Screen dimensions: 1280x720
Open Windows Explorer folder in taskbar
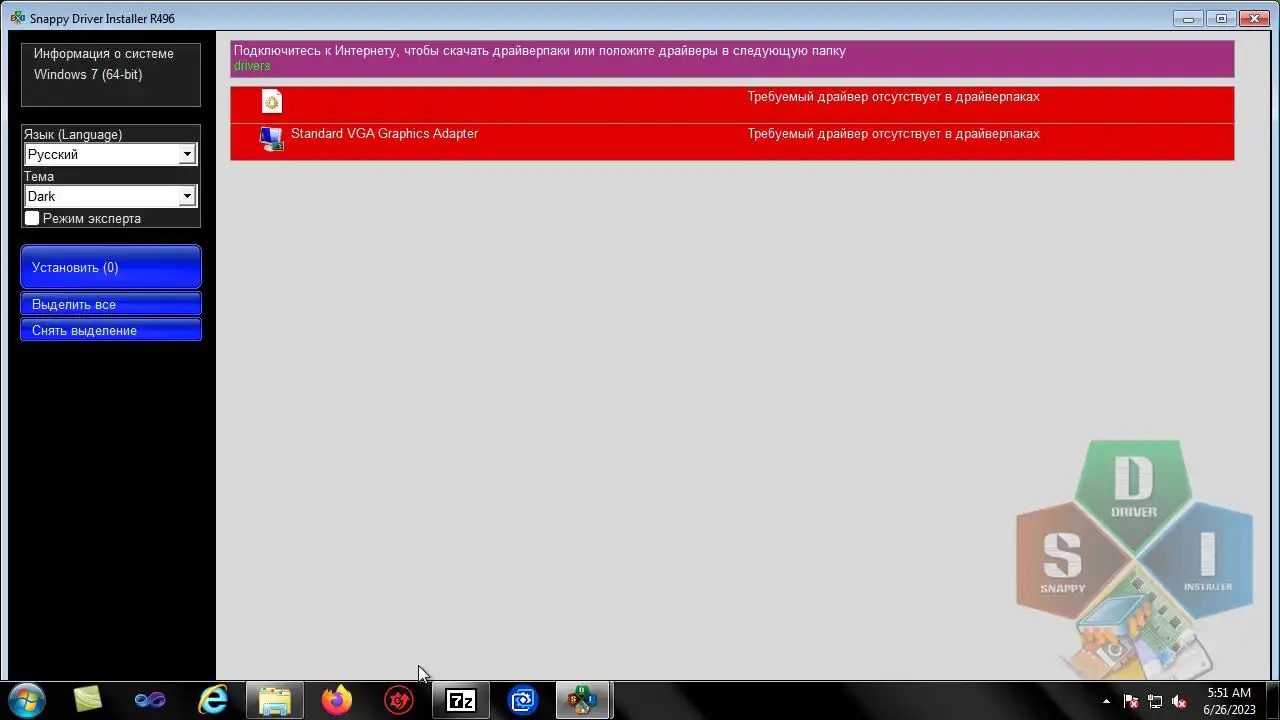click(275, 700)
